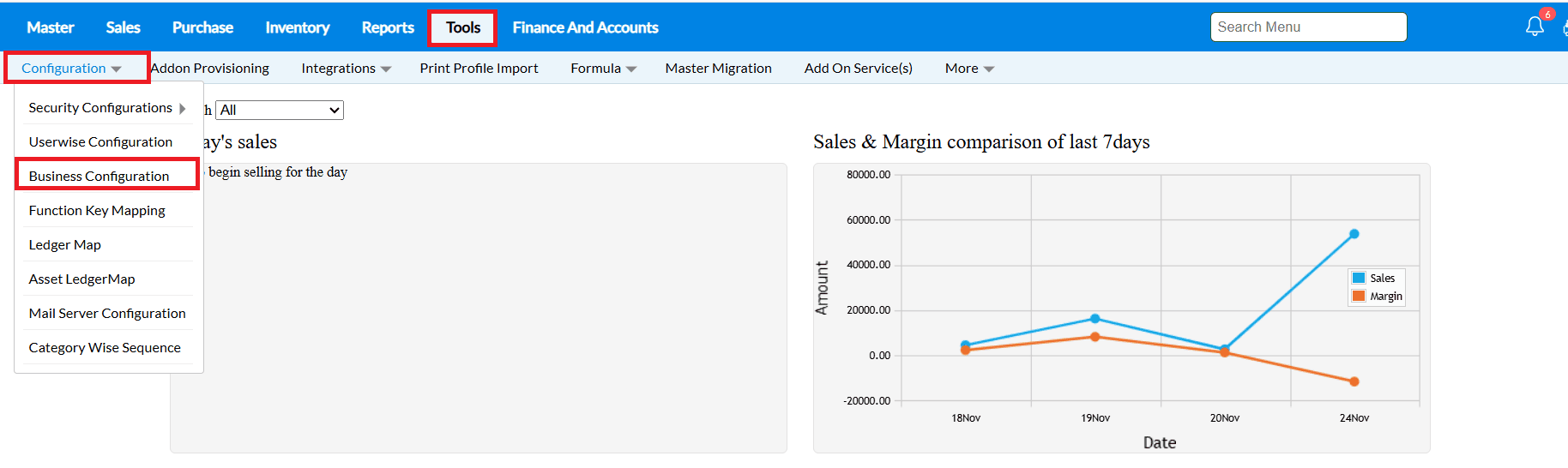Click the Search Menu input field
Screen dimensions: 1568x468
click(x=1308, y=27)
